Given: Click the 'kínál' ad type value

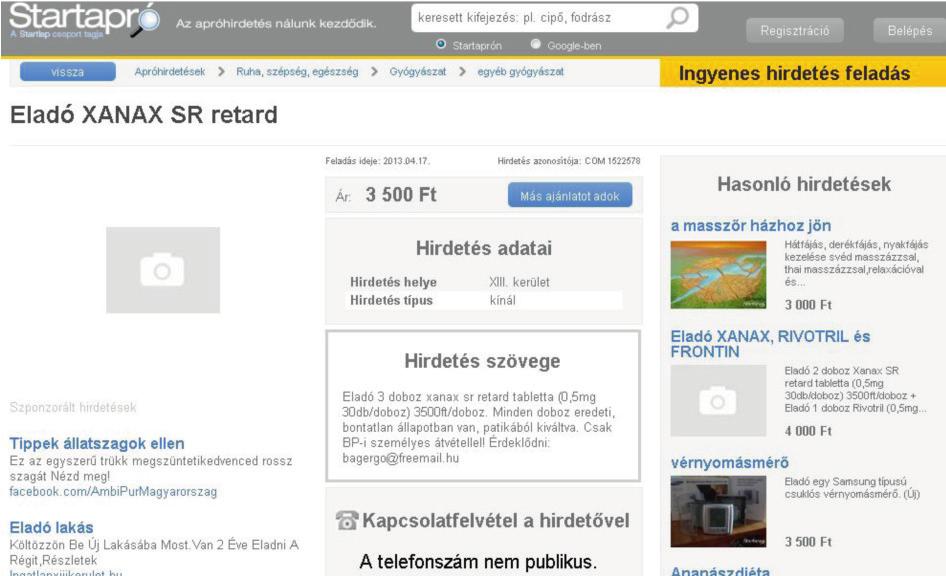Looking at the screenshot, I should [x=503, y=300].
